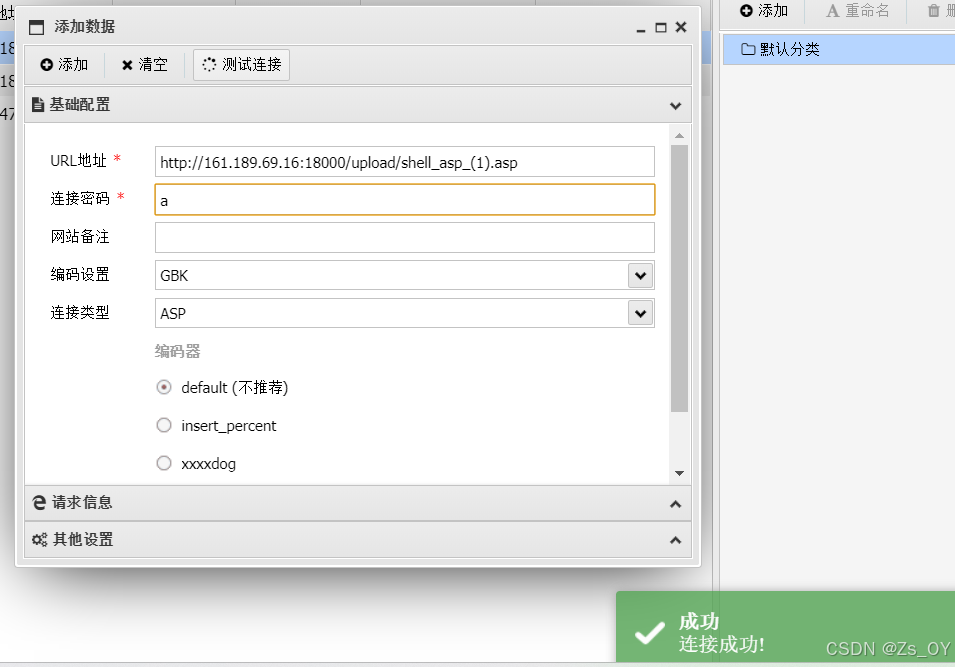This screenshot has width=955, height=667.
Task: Collapse the 基础配置 section chevron
Action: point(675,106)
